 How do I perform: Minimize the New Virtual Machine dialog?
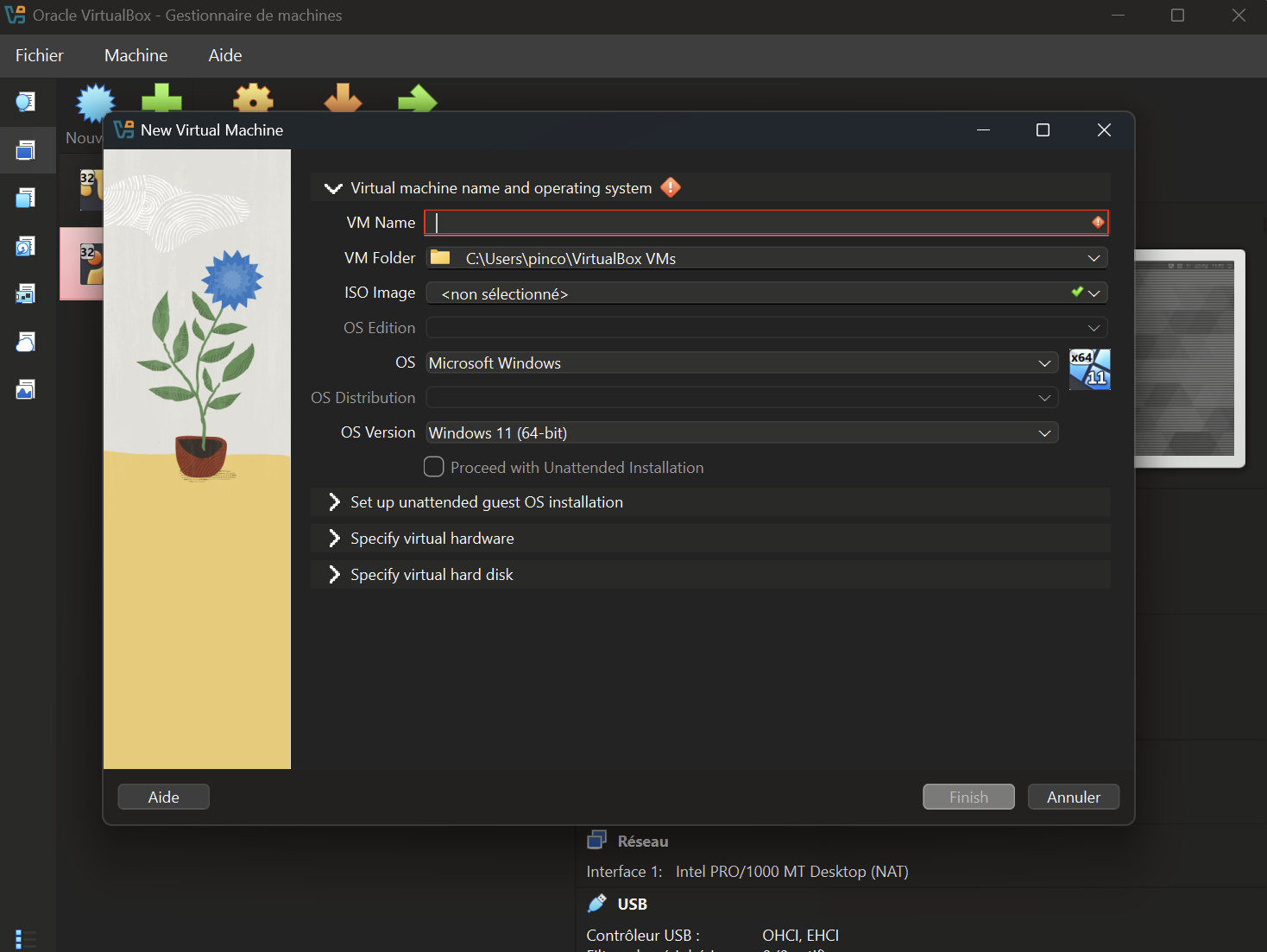point(983,129)
